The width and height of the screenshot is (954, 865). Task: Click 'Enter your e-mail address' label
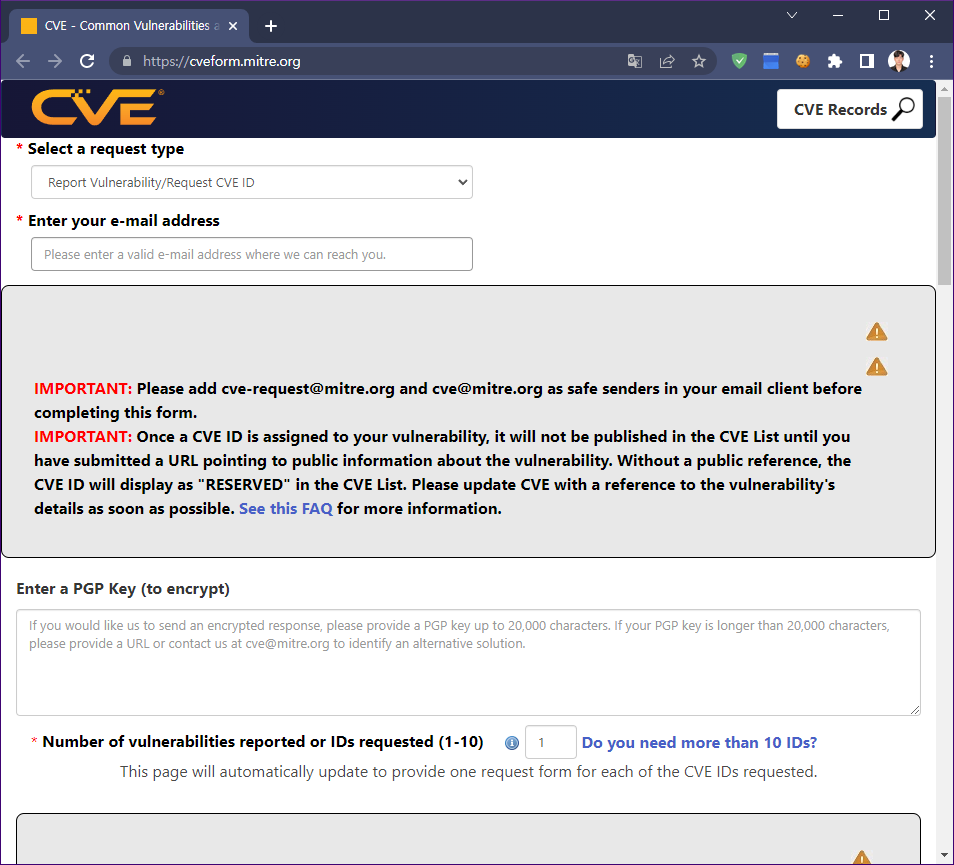click(124, 221)
